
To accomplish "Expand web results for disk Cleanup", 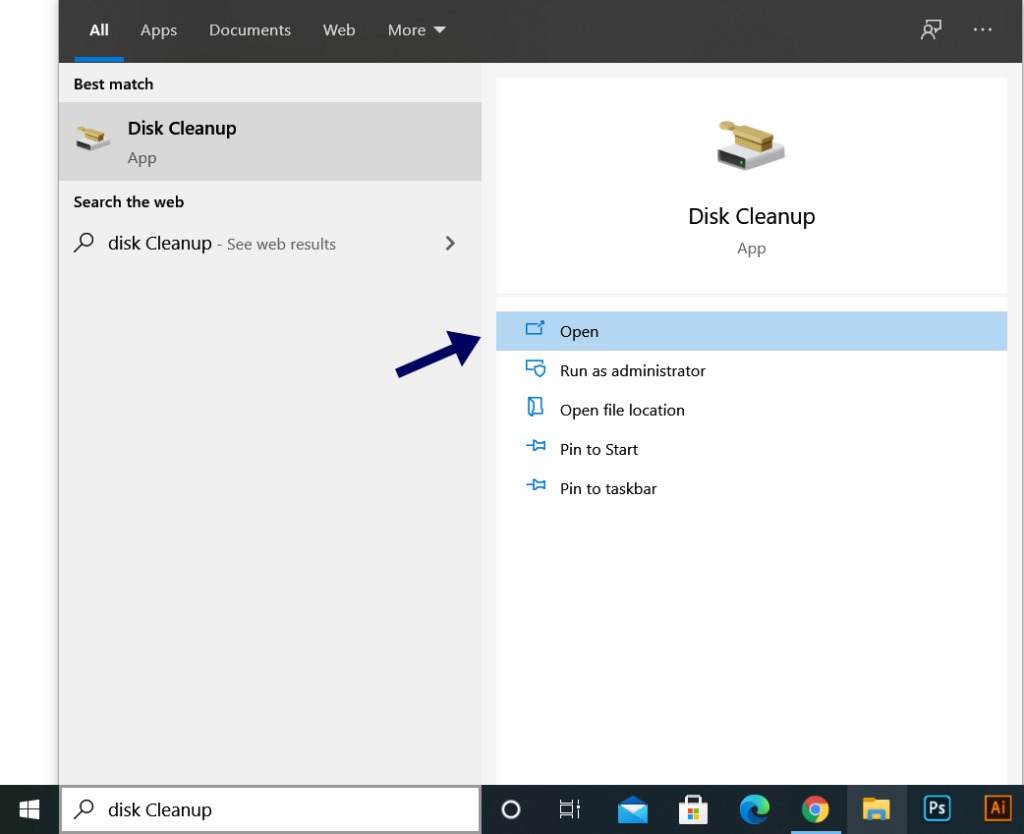I will pos(450,243).
